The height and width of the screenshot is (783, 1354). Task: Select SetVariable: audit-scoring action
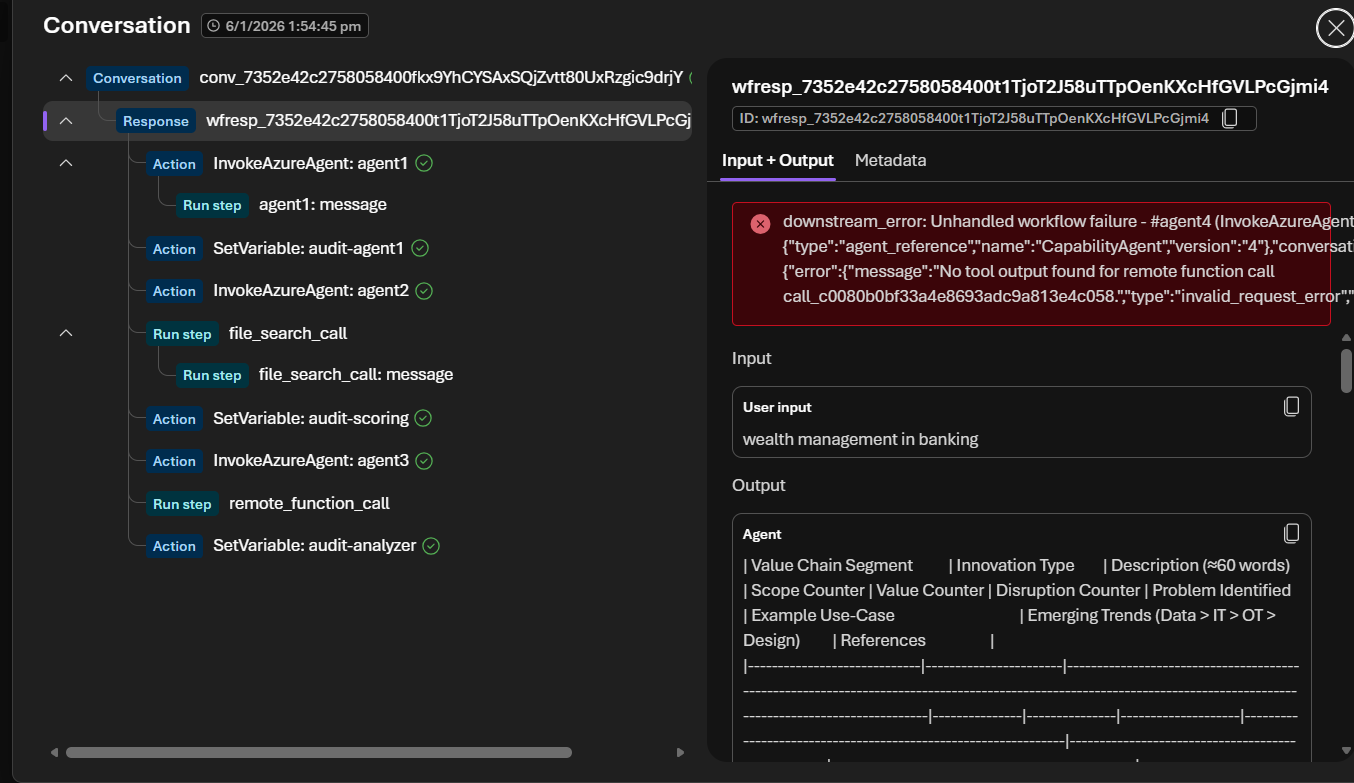pyautogui.click(x=310, y=418)
